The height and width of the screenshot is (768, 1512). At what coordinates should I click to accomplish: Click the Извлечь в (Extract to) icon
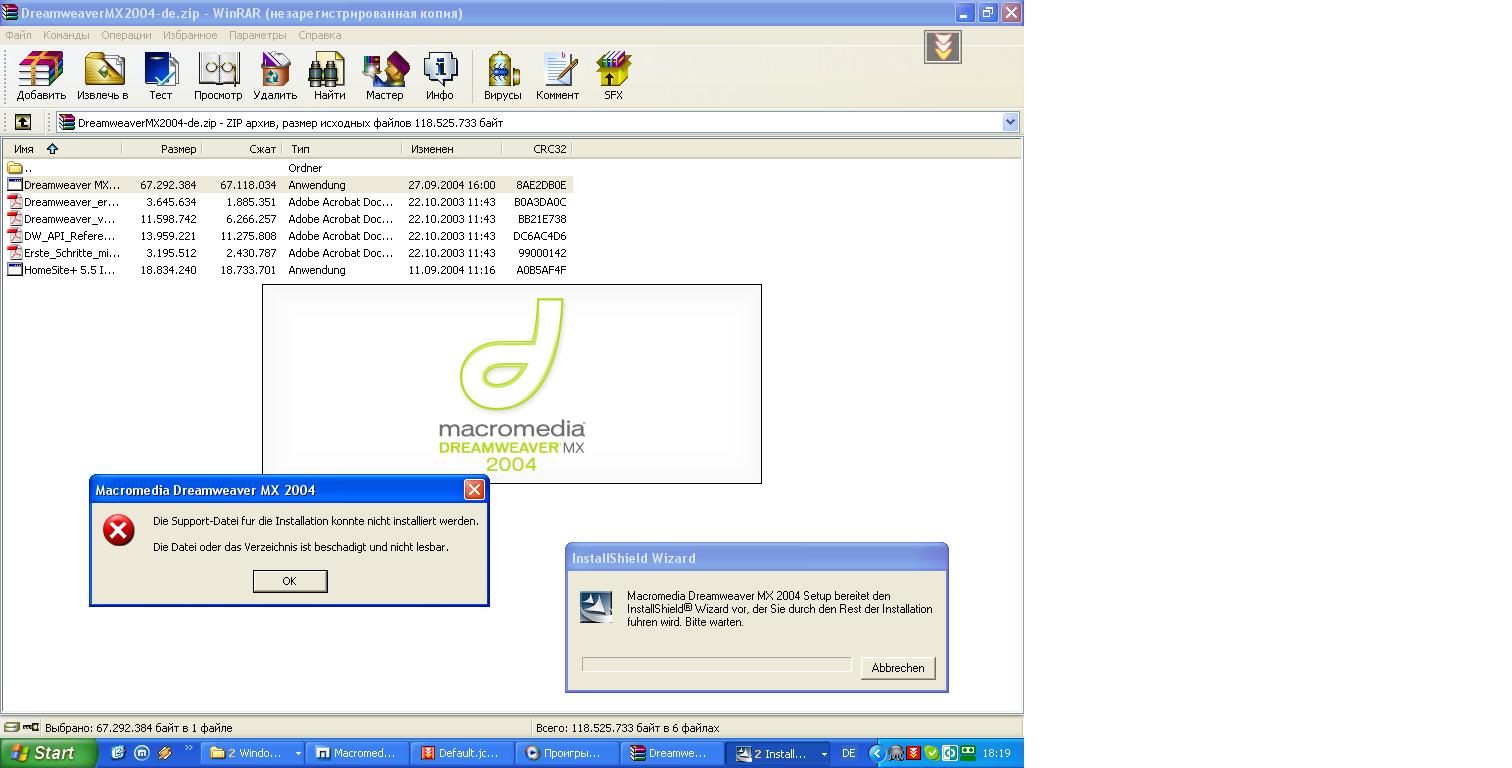pyautogui.click(x=103, y=76)
